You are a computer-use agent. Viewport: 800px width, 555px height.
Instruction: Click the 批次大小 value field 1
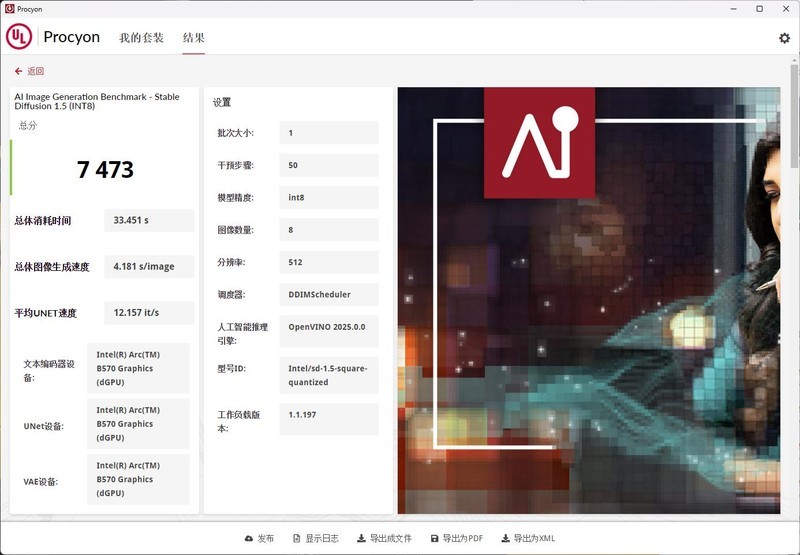click(x=329, y=133)
